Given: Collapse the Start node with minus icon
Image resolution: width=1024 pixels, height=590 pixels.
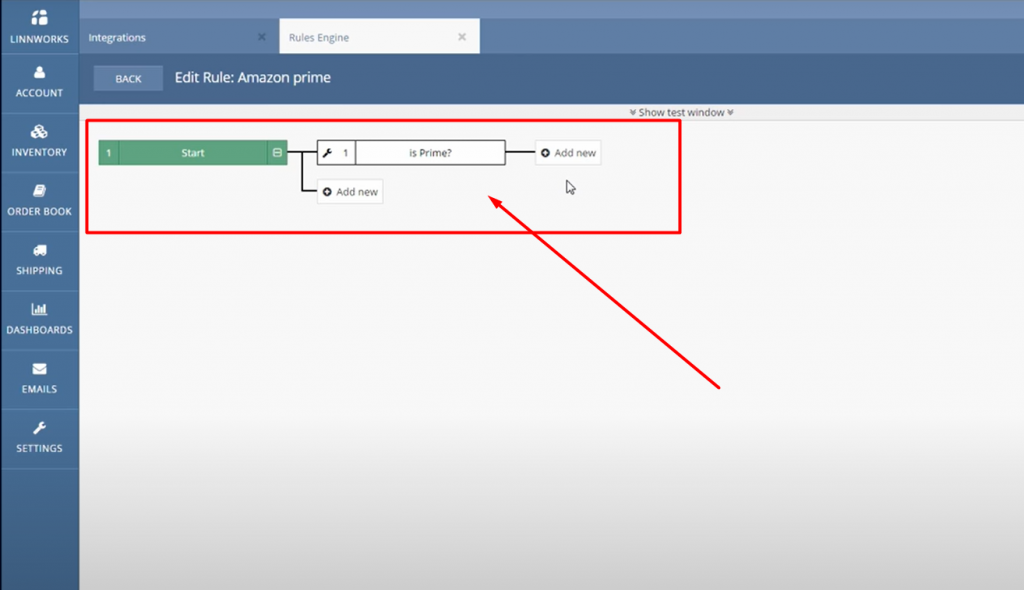Looking at the screenshot, I should click(x=277, y=153).
